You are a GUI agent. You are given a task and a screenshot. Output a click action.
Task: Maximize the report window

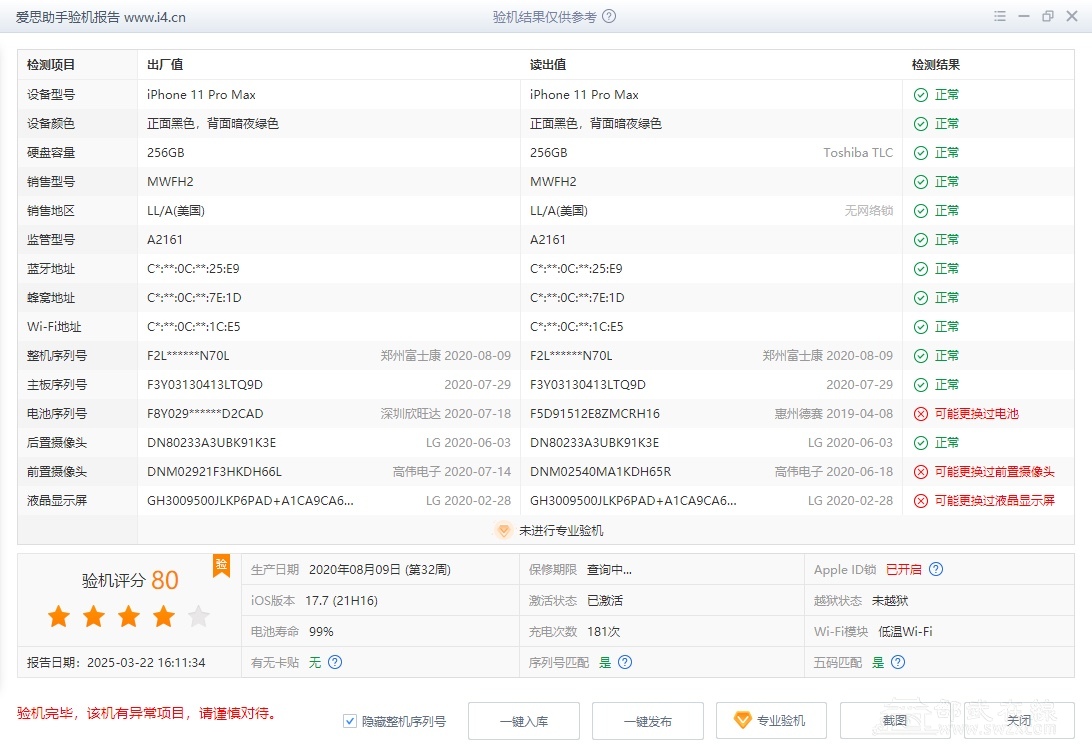click(x=1048, y=17)
